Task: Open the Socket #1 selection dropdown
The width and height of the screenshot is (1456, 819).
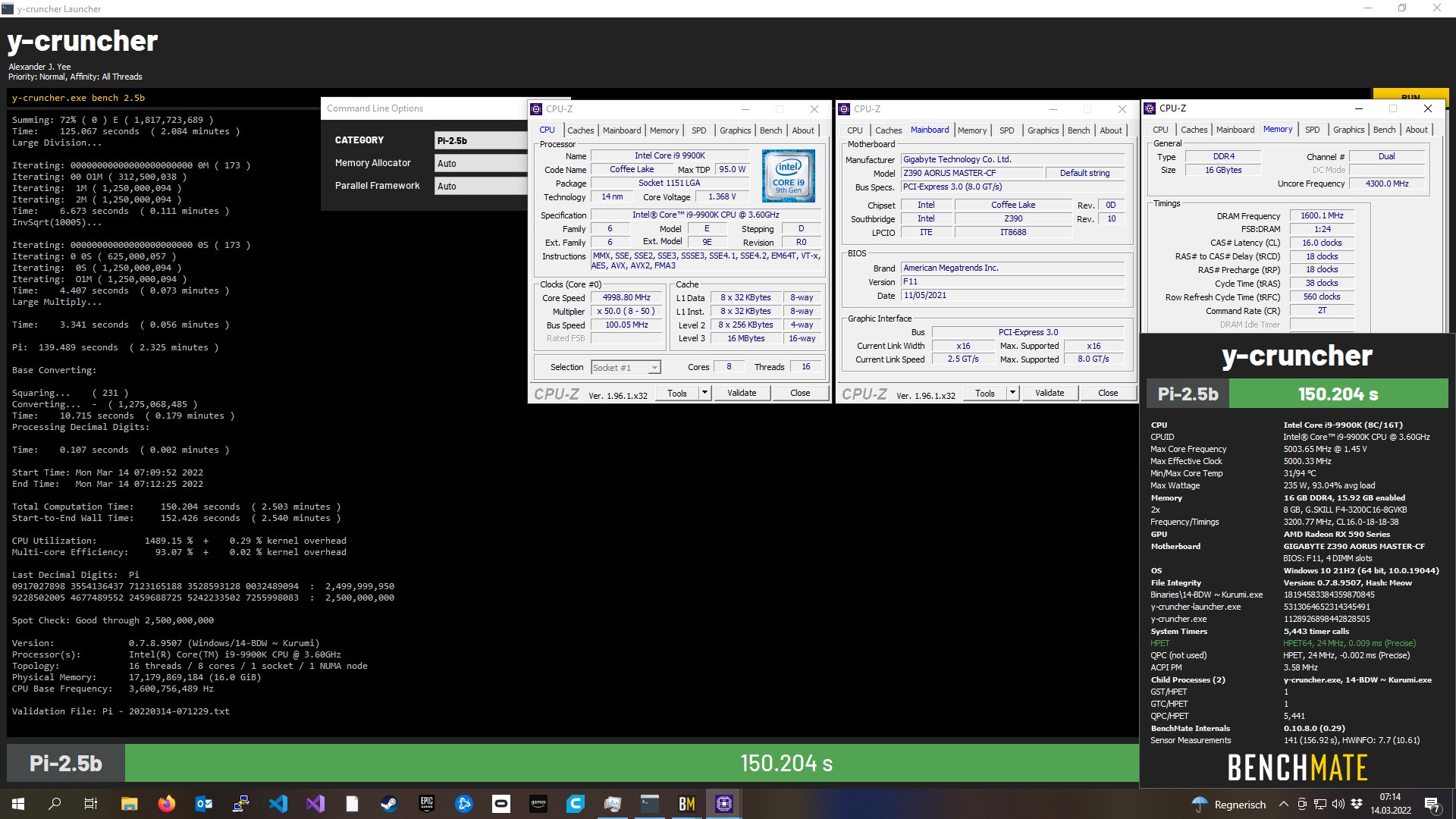Action: [626, 368]
